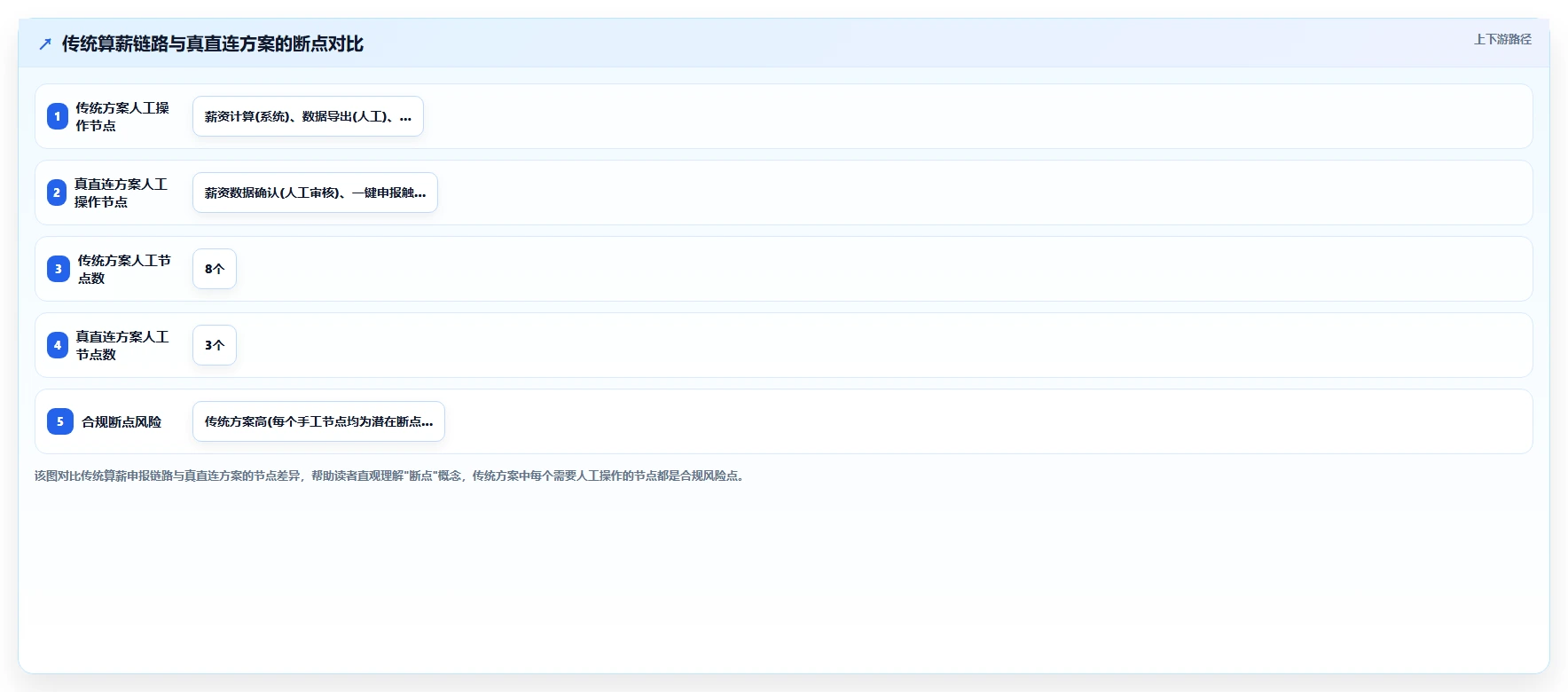Open the chip starting 薪资数据确认(人工审核)
This screenshot has height=692, width=1568.
tap(315, 193)
